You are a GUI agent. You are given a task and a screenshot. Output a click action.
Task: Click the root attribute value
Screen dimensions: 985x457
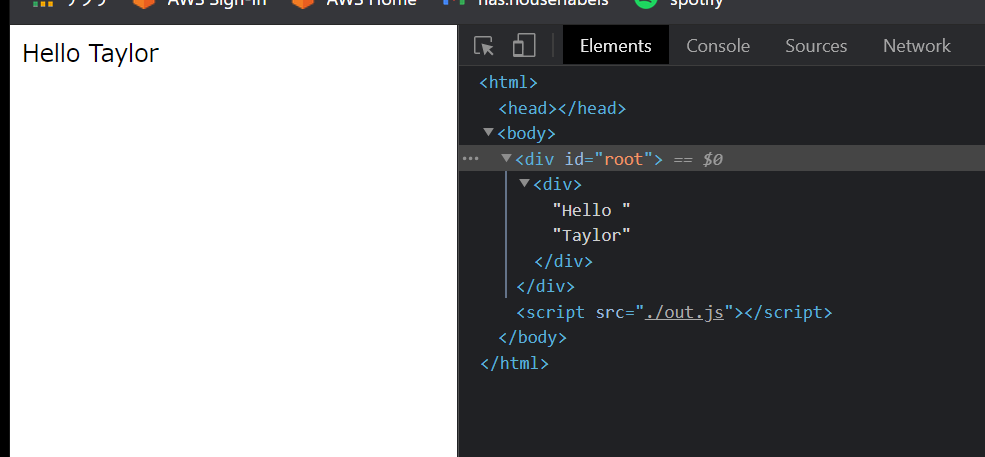624,159
